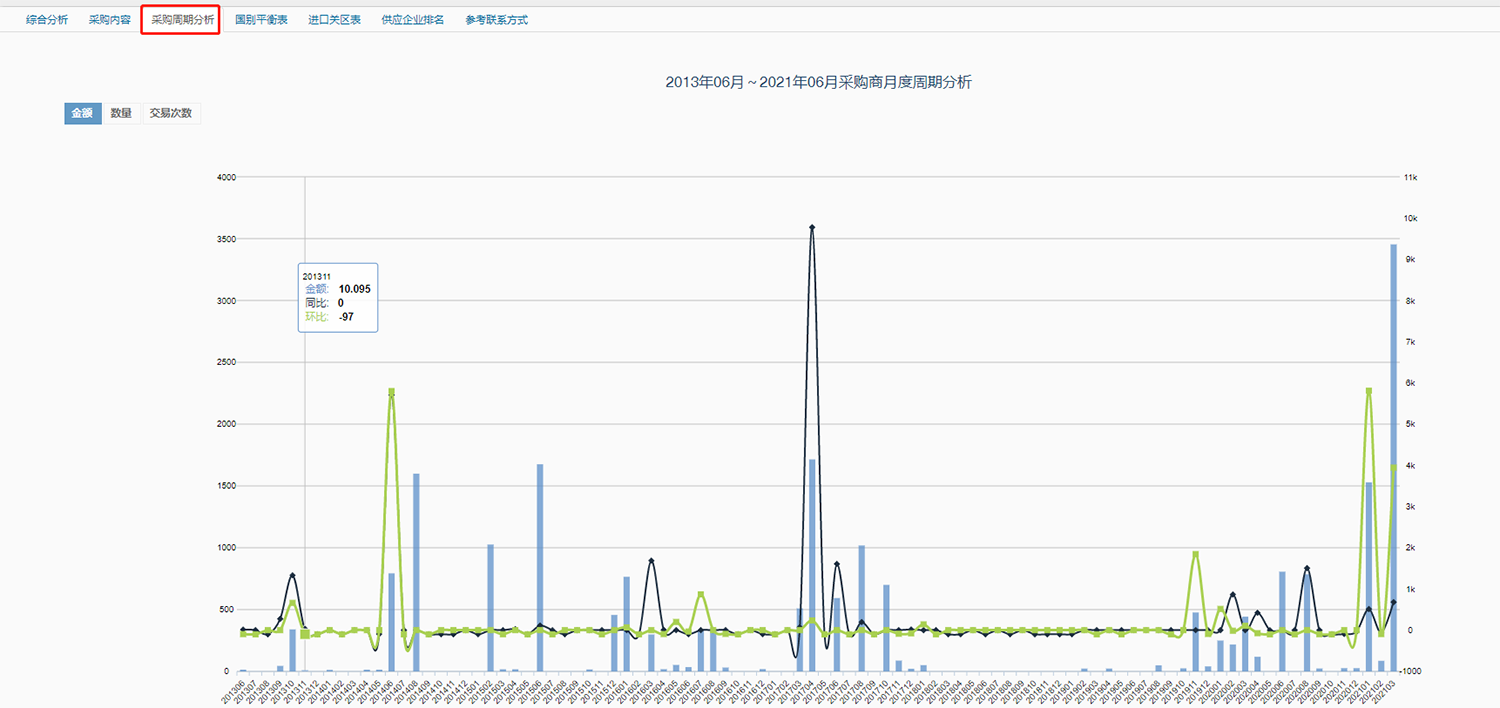Switch the chart to 交易次数

coord(171,113)
